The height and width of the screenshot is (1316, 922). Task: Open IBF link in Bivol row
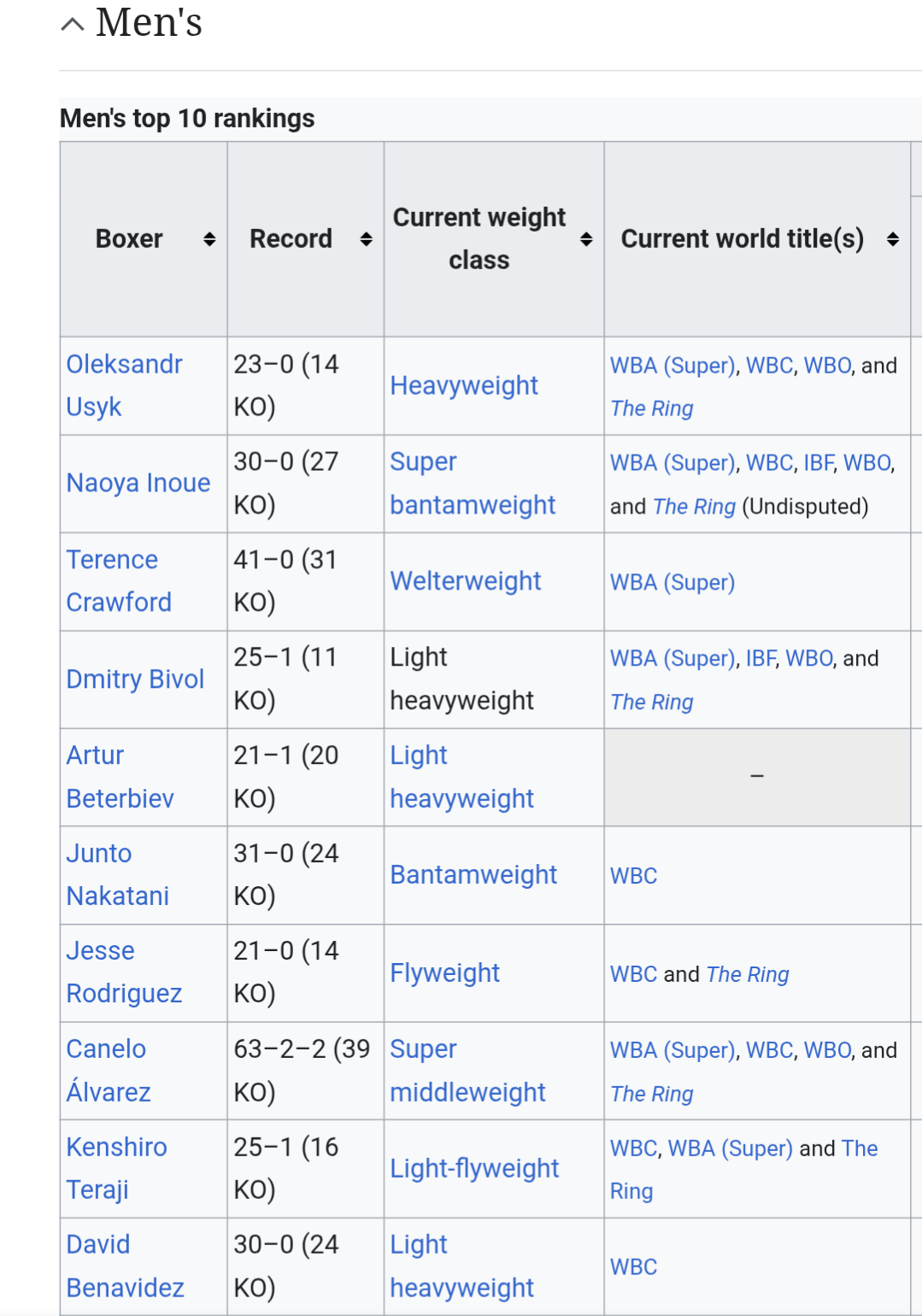[x=761, y=659]
